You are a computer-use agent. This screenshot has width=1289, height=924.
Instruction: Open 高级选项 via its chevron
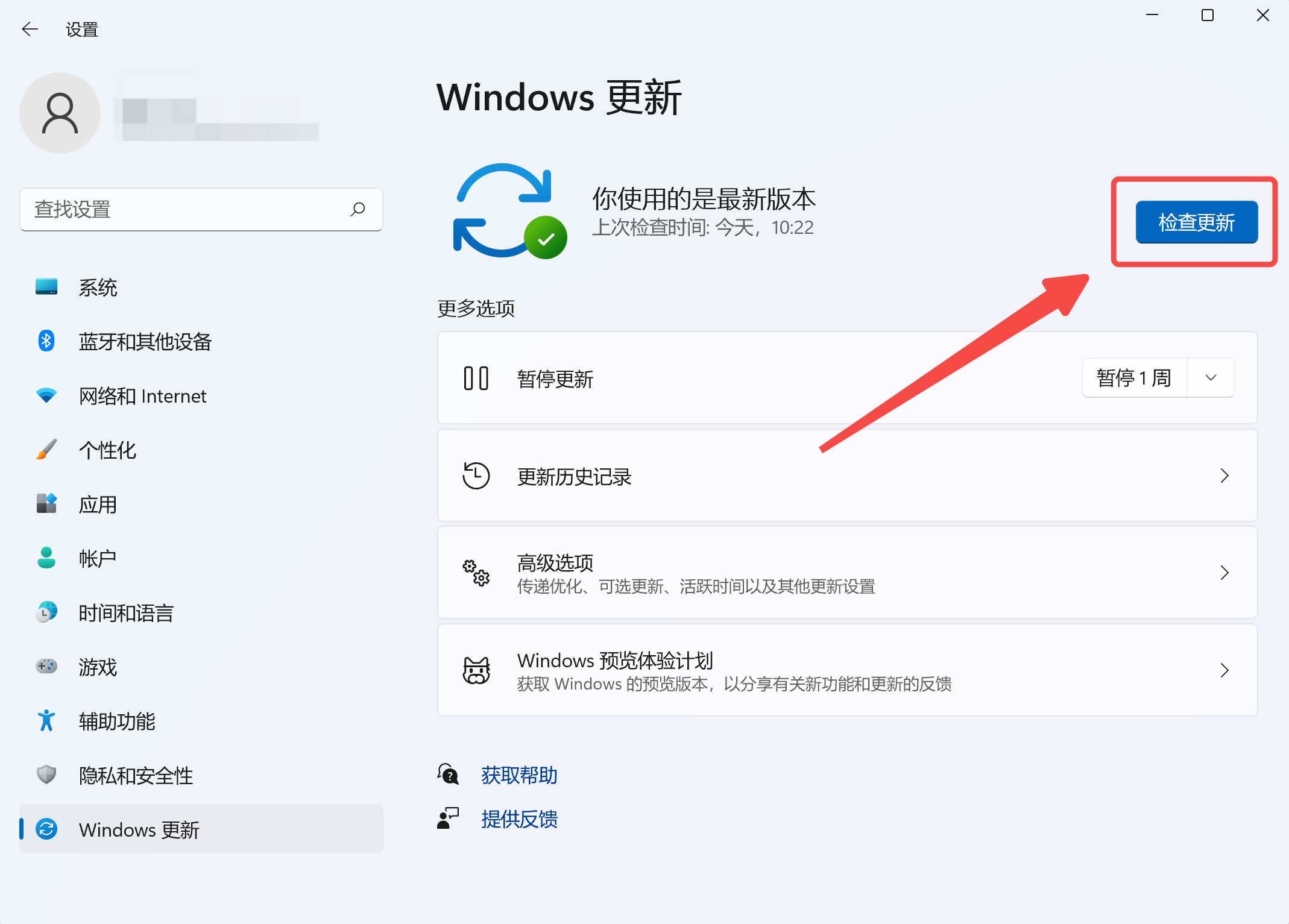point(1224,573)
